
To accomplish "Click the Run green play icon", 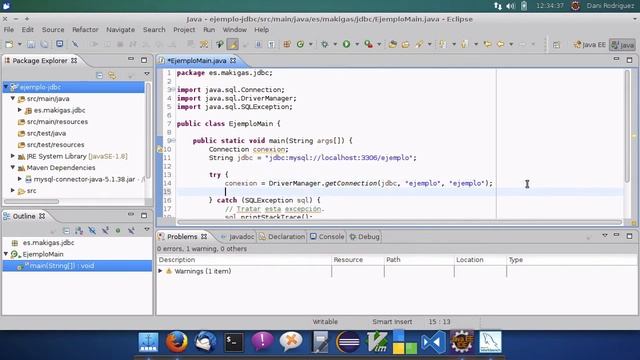I will pos(347,44).
